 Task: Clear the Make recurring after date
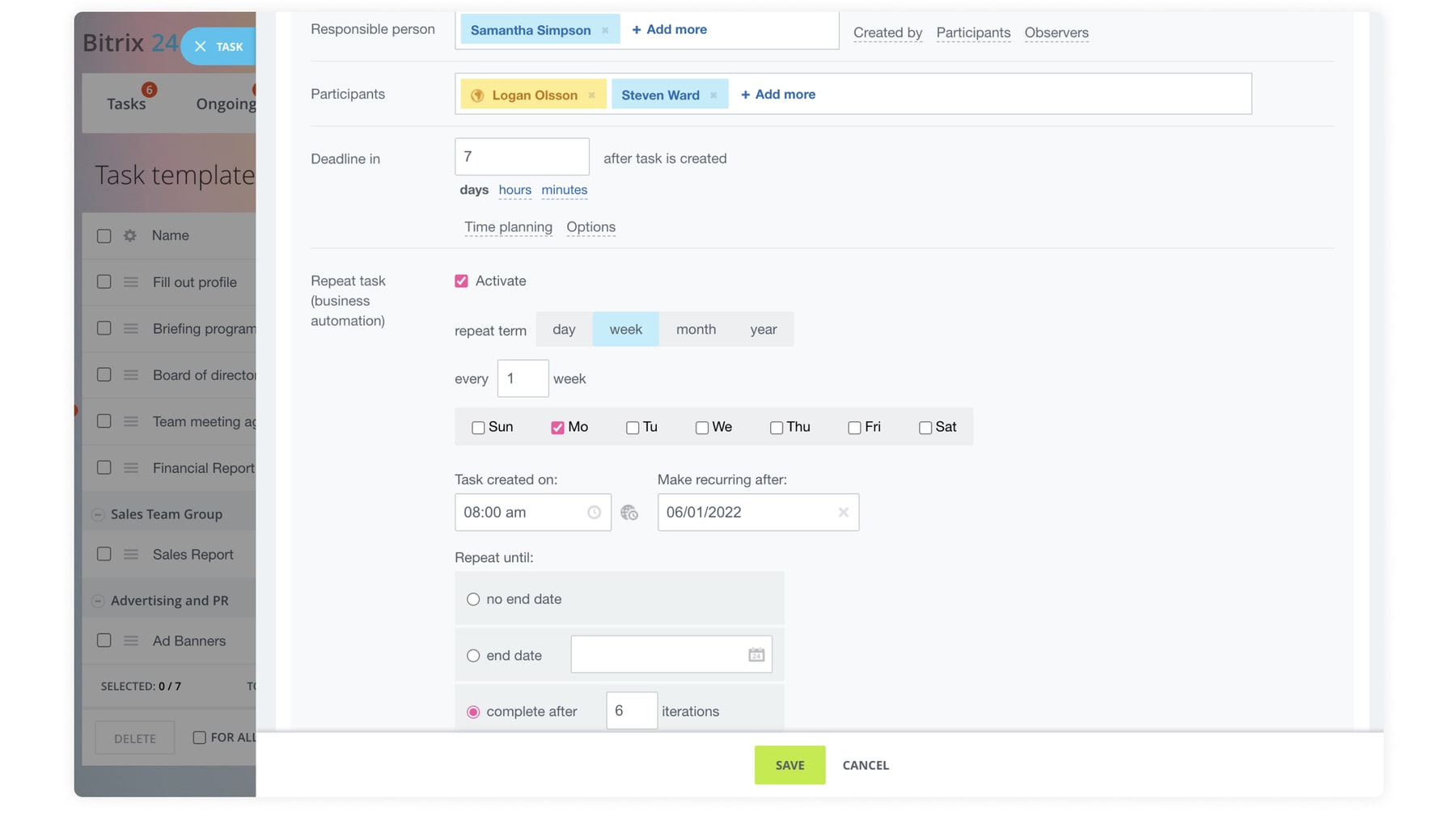coord(843,513)
